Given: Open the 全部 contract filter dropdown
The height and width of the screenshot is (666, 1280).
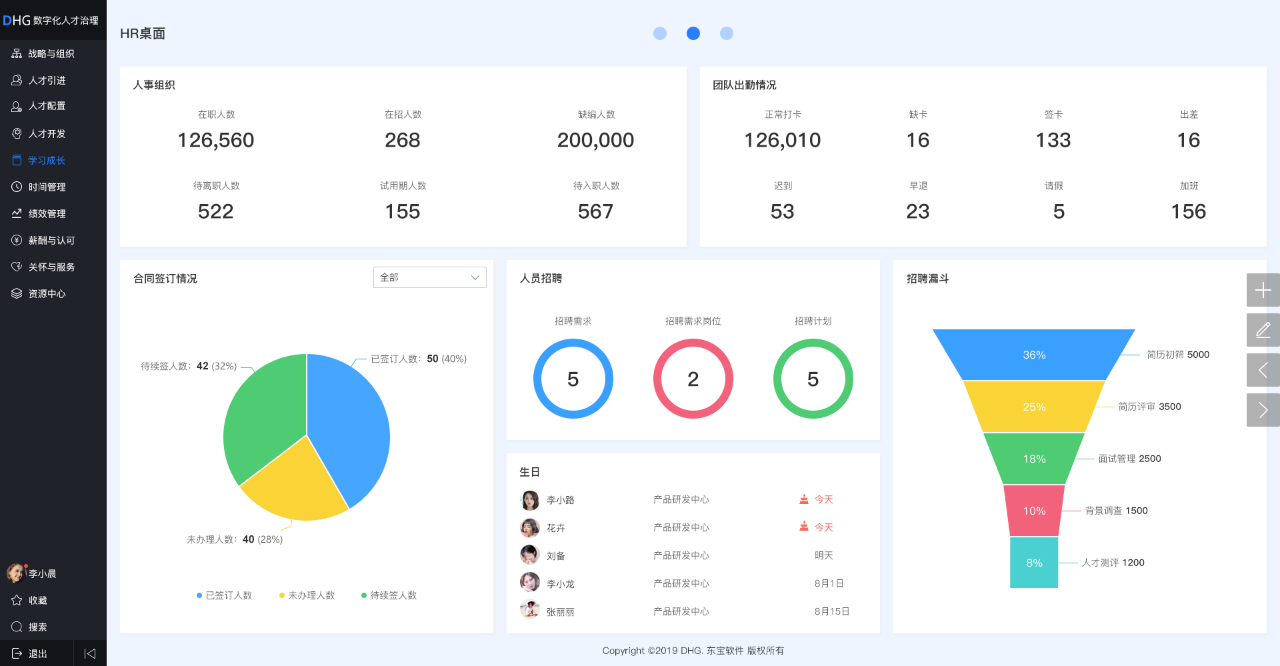Looking at the screenshot, I should 430,277.
